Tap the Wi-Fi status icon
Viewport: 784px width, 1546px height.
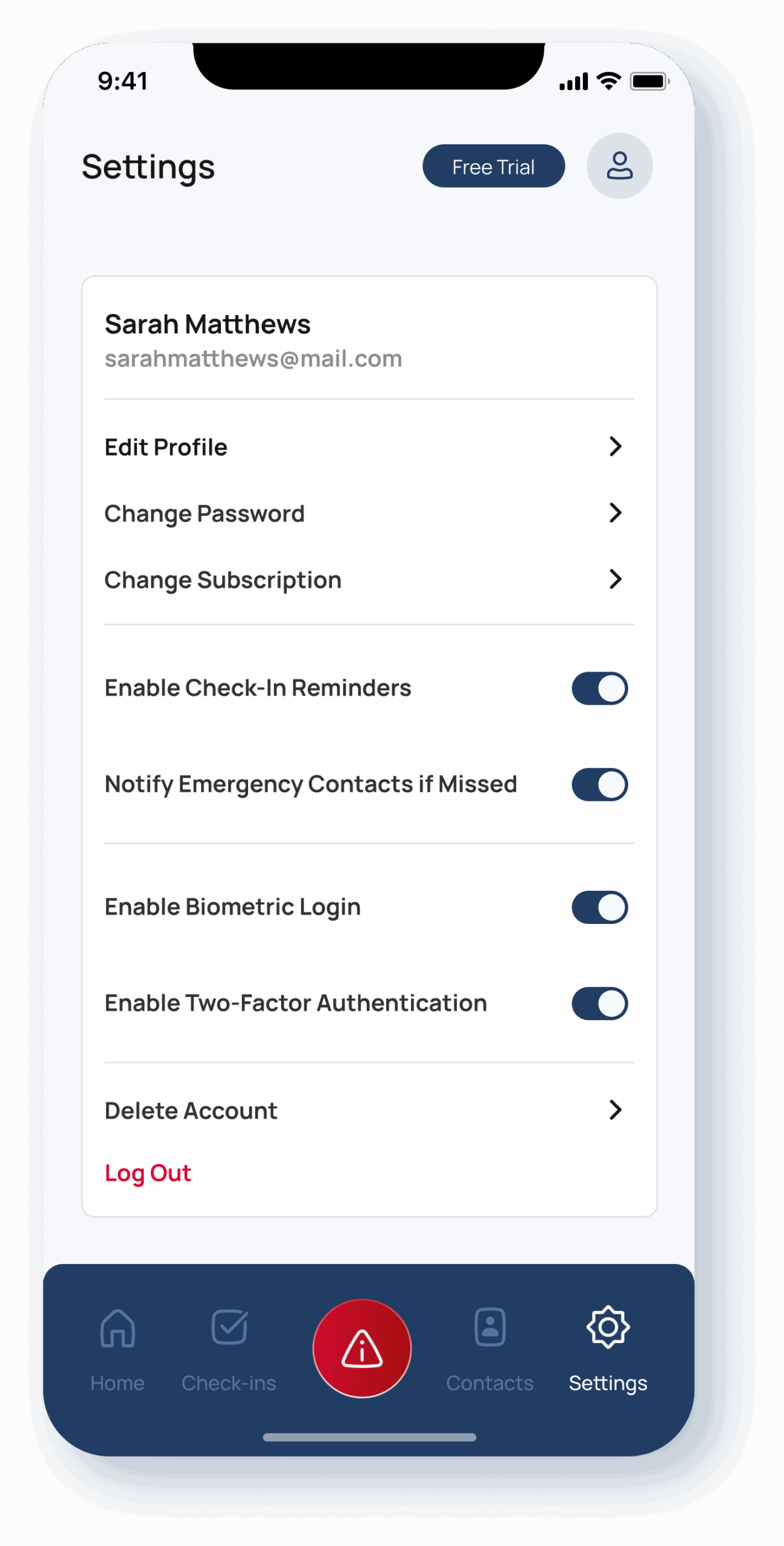point(608,81)
